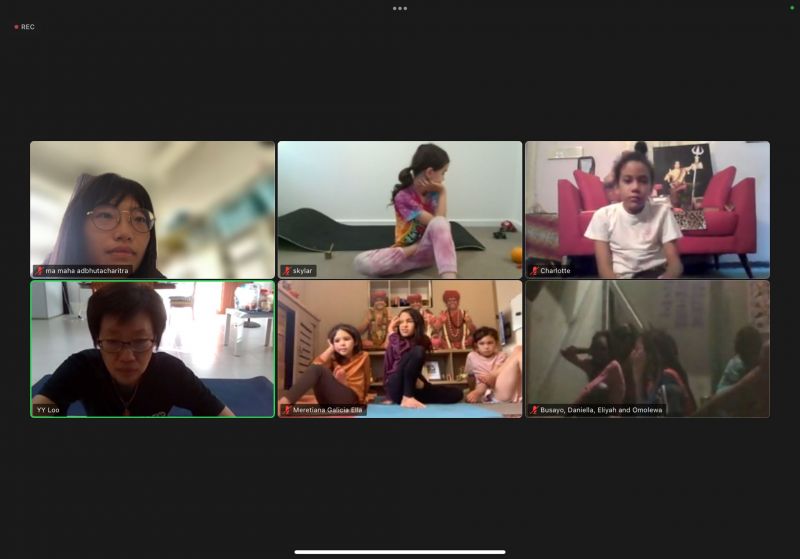
Task: Click the 'YY Loo' name label
Action: (x=48, y=410)
